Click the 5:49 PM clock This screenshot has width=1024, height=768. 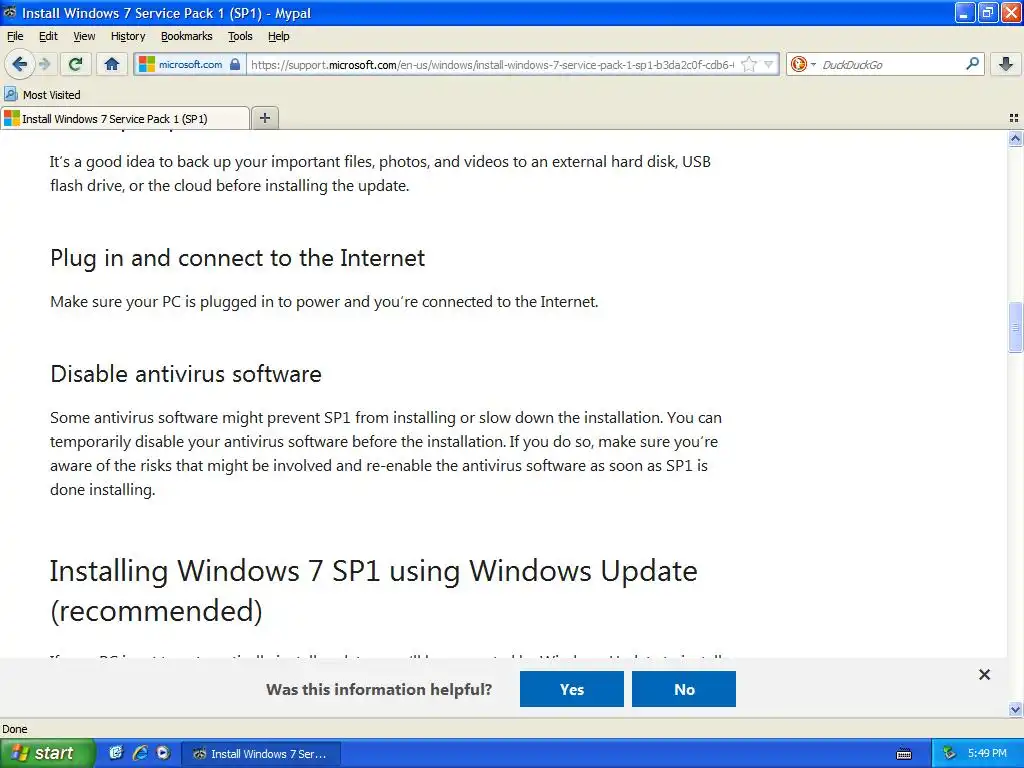point(987,753)
